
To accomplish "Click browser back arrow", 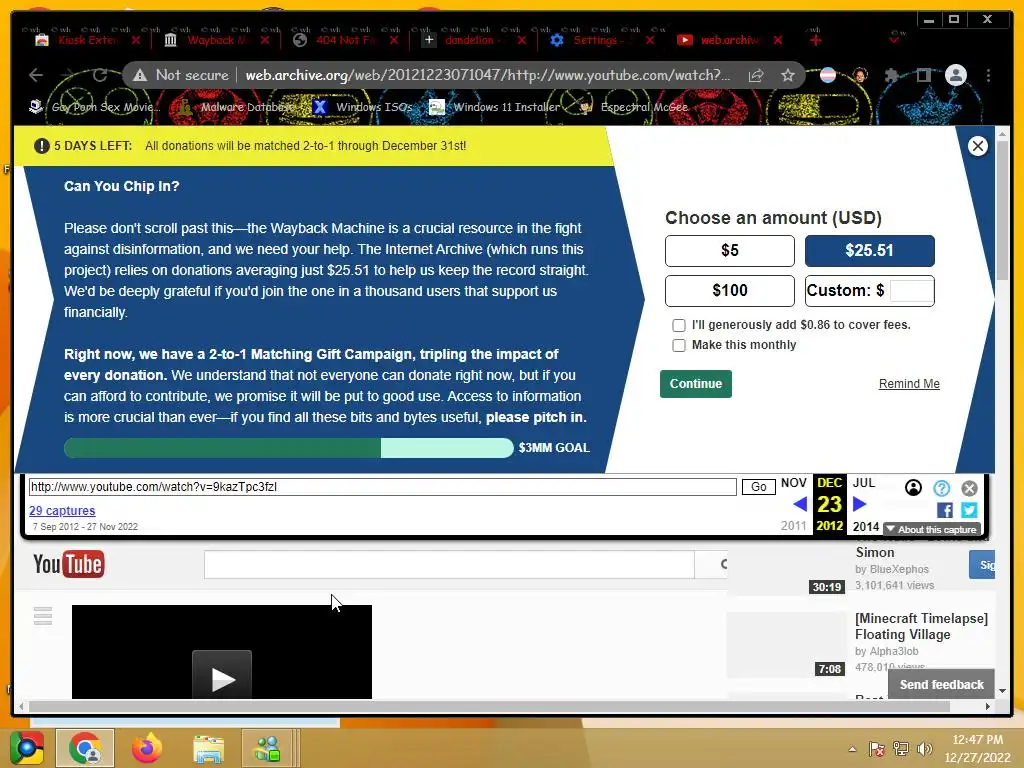I will pos(36,75).
